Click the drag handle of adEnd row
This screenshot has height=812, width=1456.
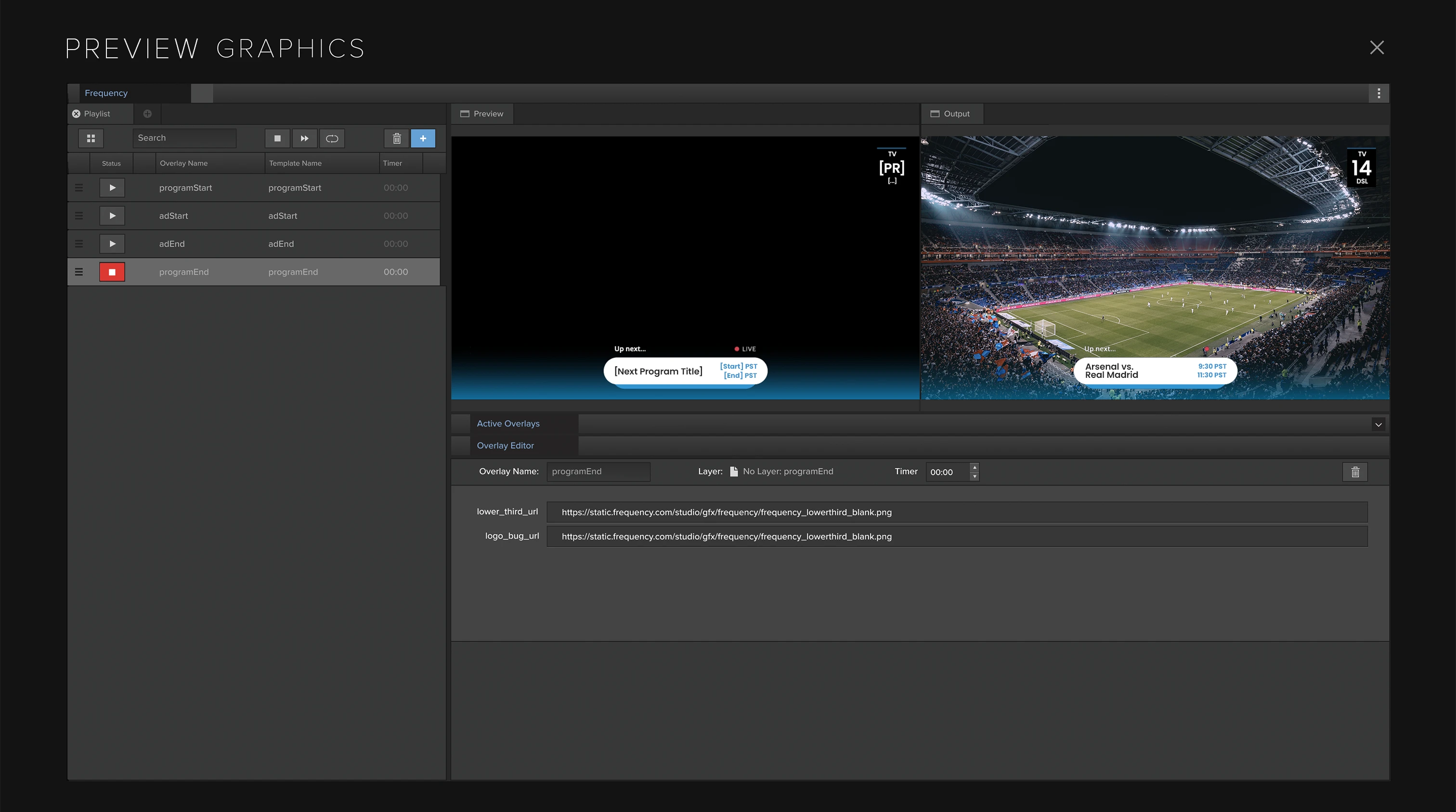click(x=79, y=244)
